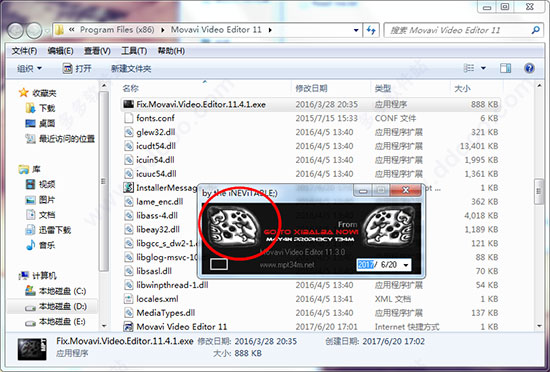Viewport: 550px width, 372px height.
Task: Open the 查看(V) menu
Action: (97, 51)
